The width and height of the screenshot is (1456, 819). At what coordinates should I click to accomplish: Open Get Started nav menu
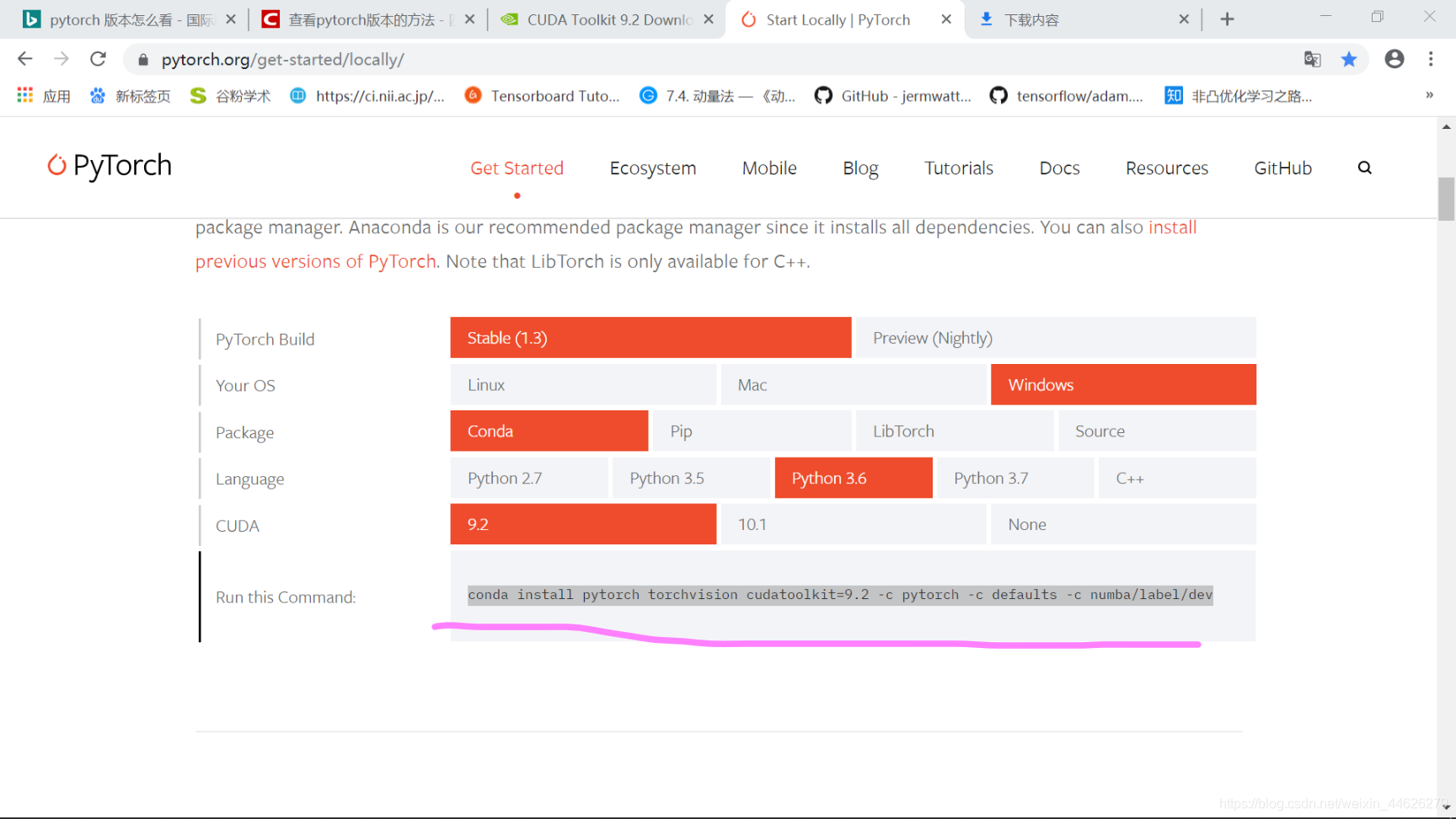[517, 169]
